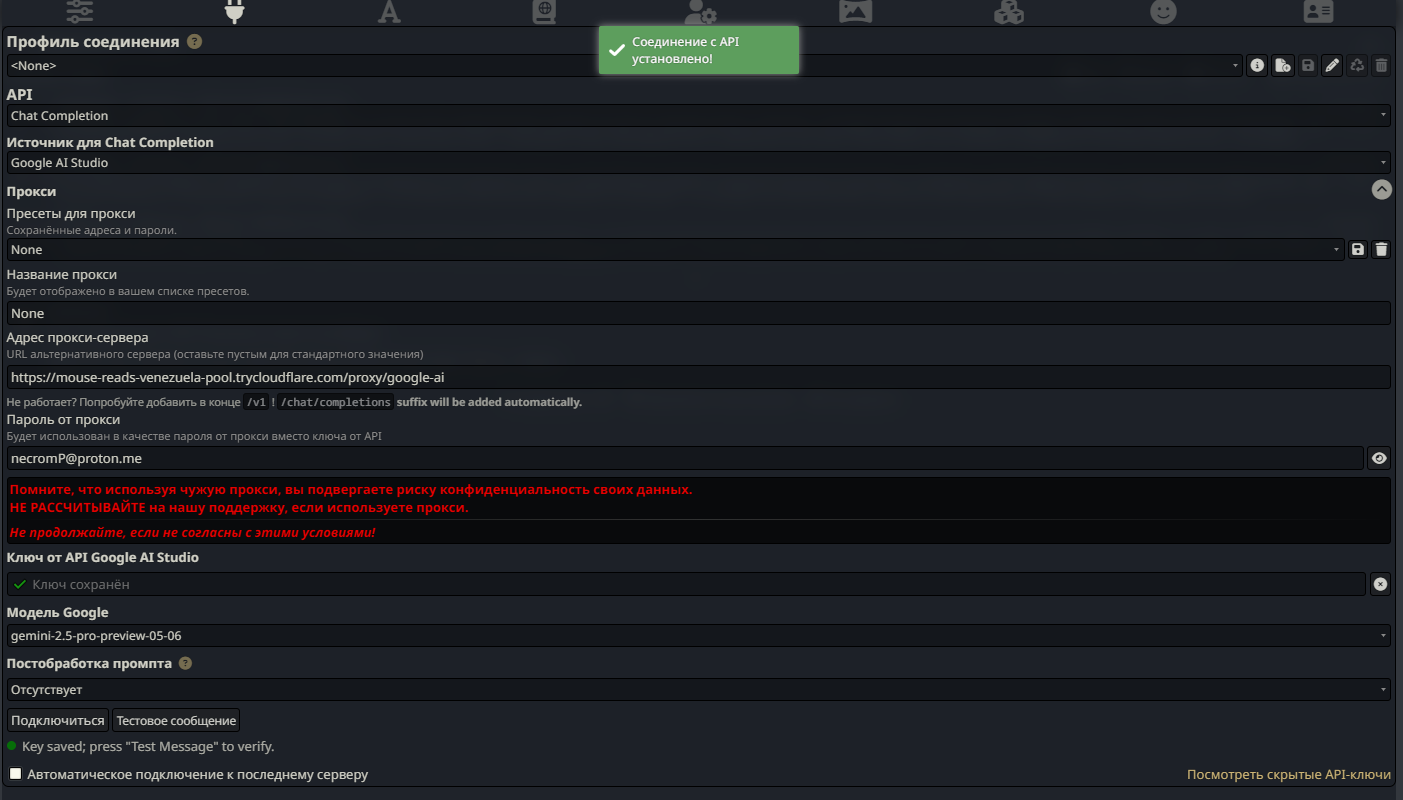Click the proxy server address field
The width and height of the screenshot is (1403, 800).
pos(699,377)
